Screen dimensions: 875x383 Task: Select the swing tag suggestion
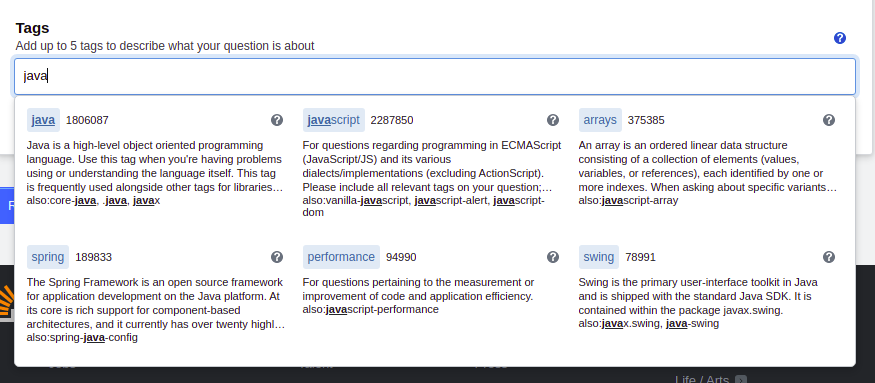(x=599, y=257)
